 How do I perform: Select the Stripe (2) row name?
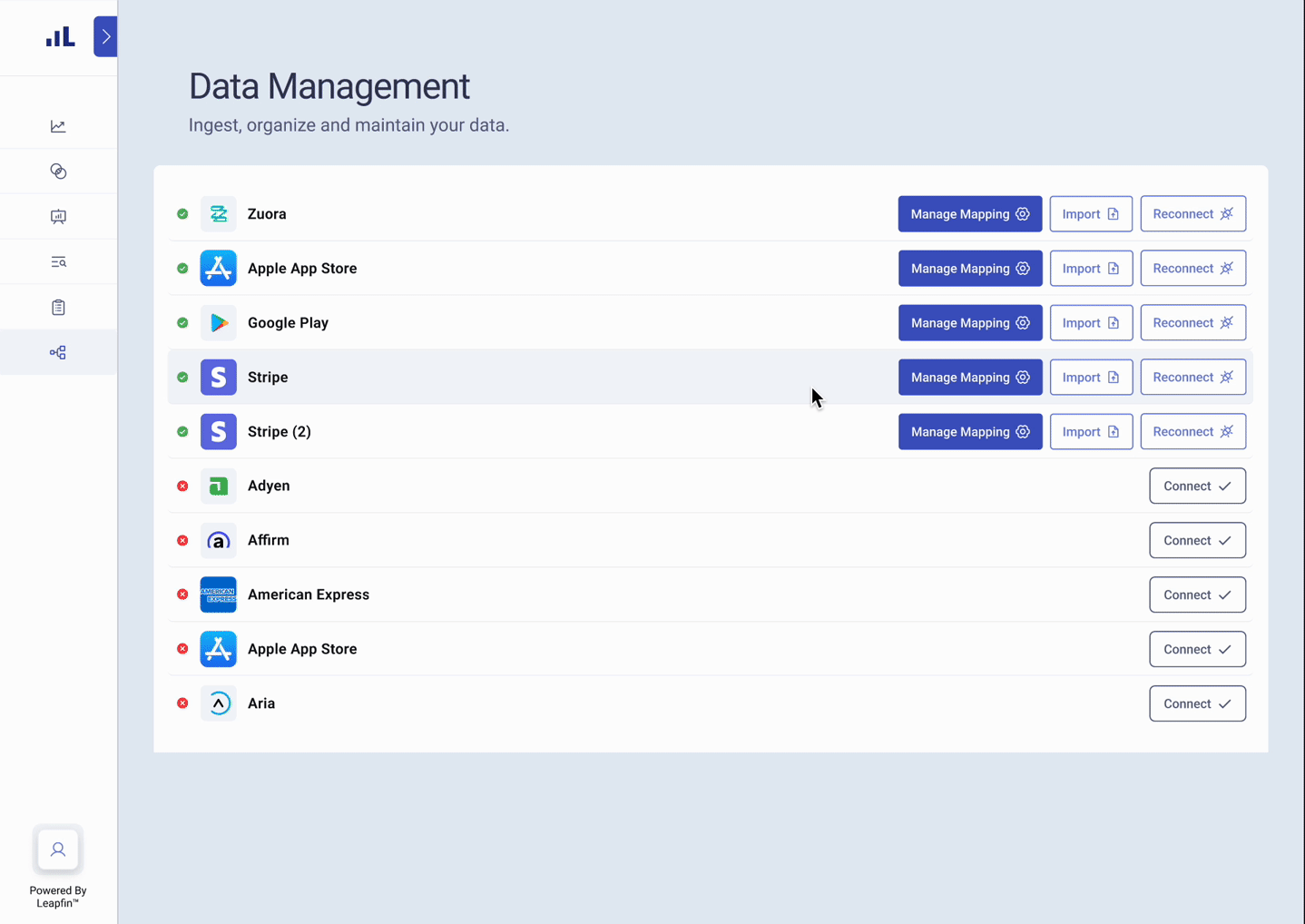coord(280,432)
